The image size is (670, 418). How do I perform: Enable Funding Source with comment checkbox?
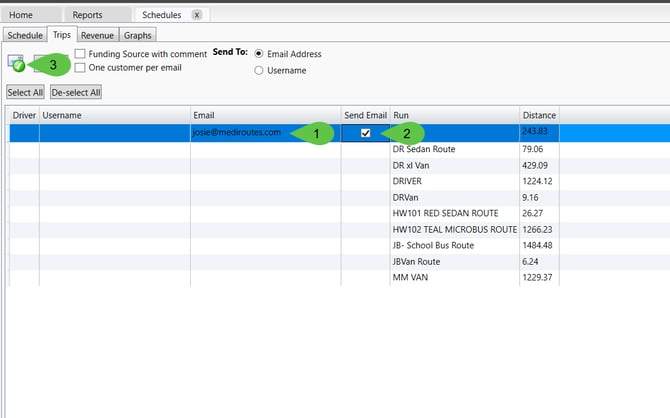point(80,54)
